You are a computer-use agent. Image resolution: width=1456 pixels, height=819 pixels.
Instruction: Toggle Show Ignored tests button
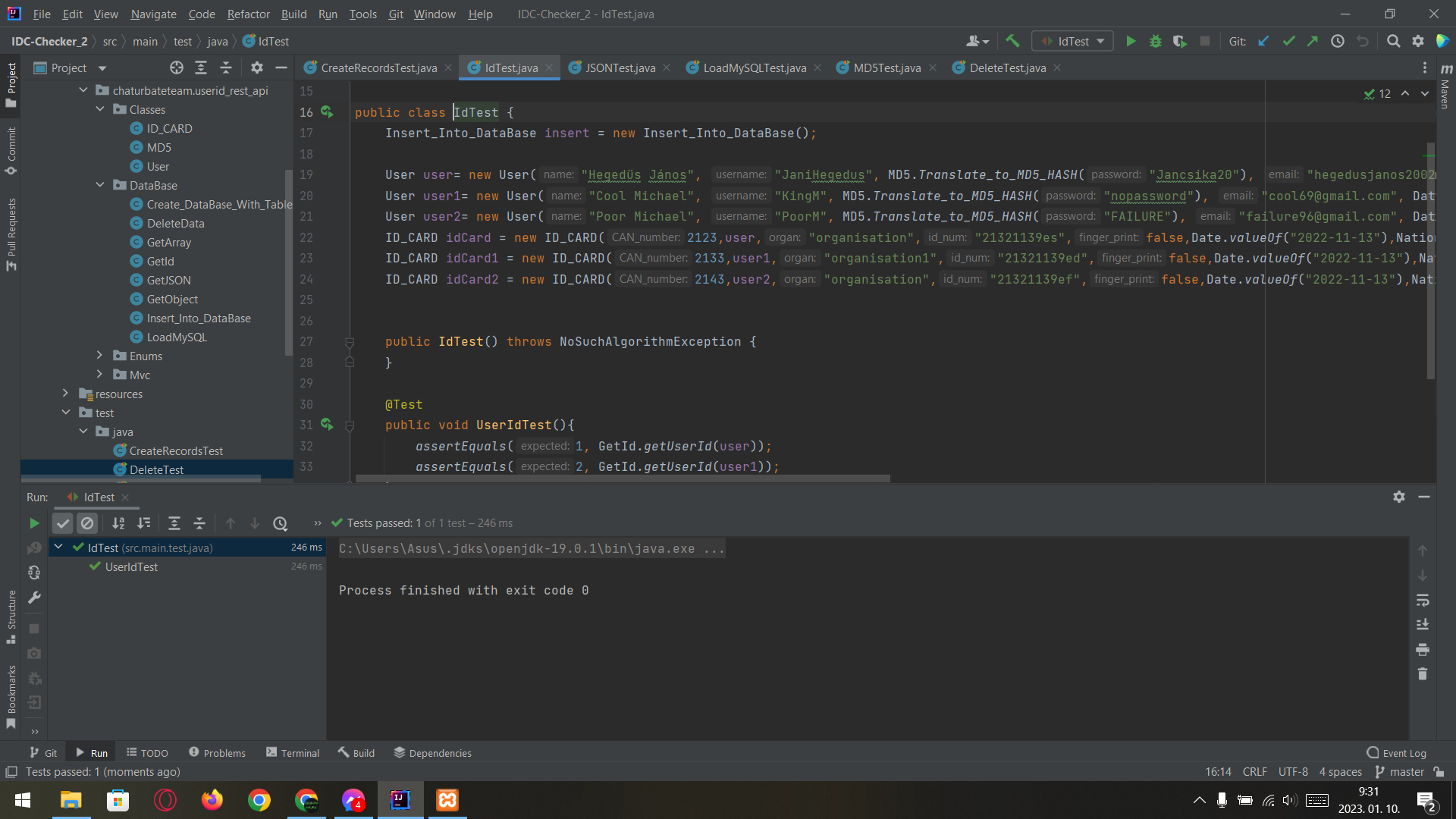pos(87,523)
